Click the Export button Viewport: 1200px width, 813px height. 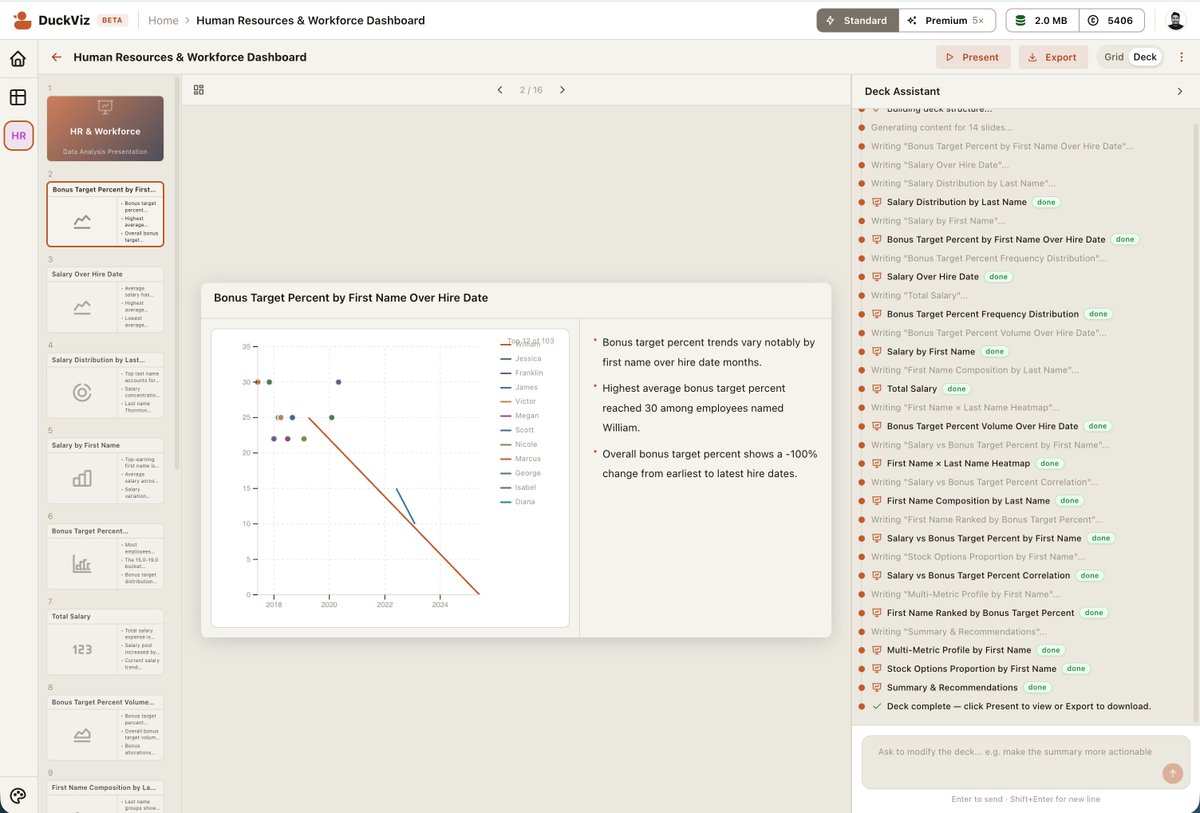point(1053,57)
